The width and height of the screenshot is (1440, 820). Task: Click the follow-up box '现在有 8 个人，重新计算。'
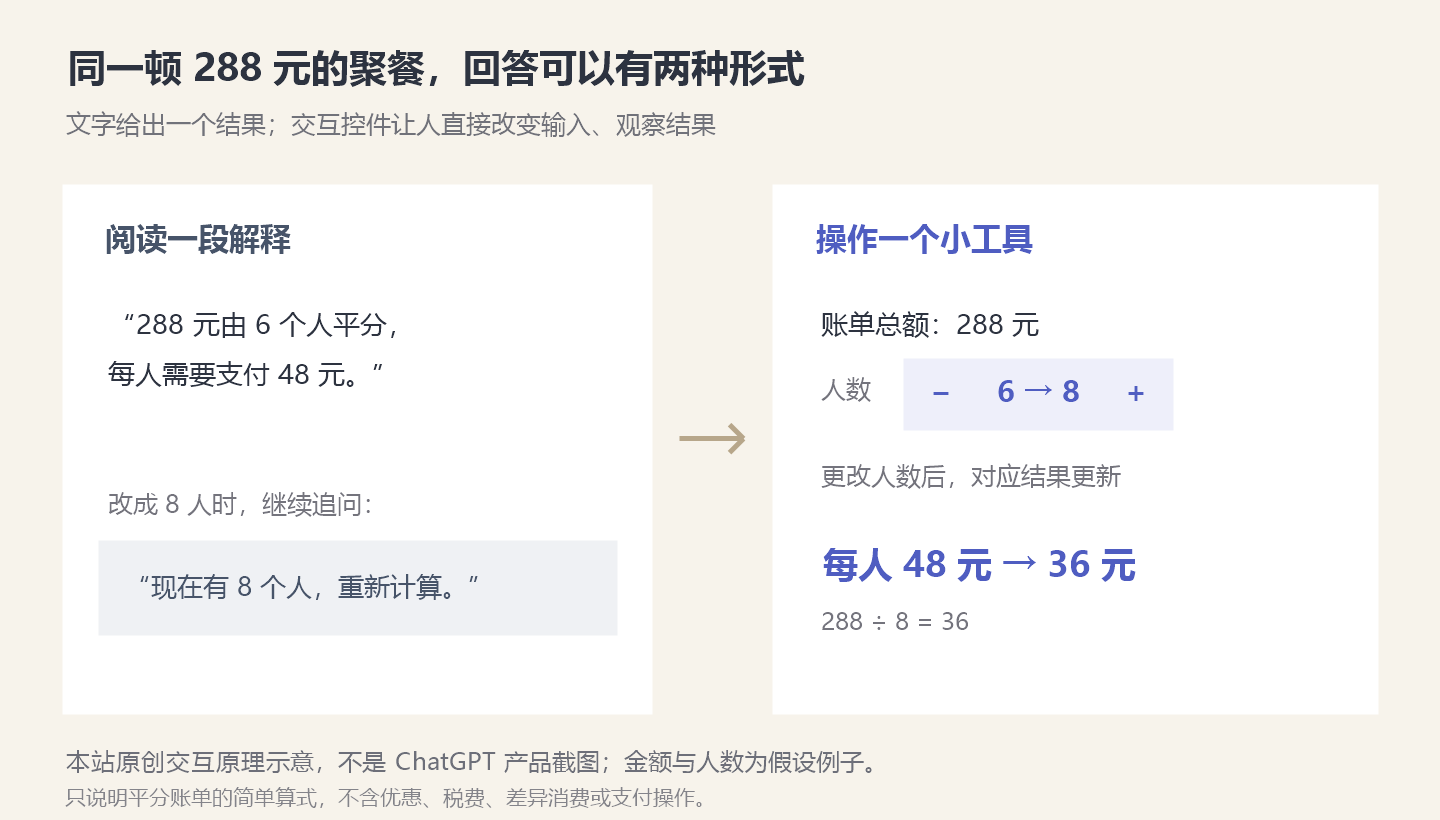coord(358,588)
